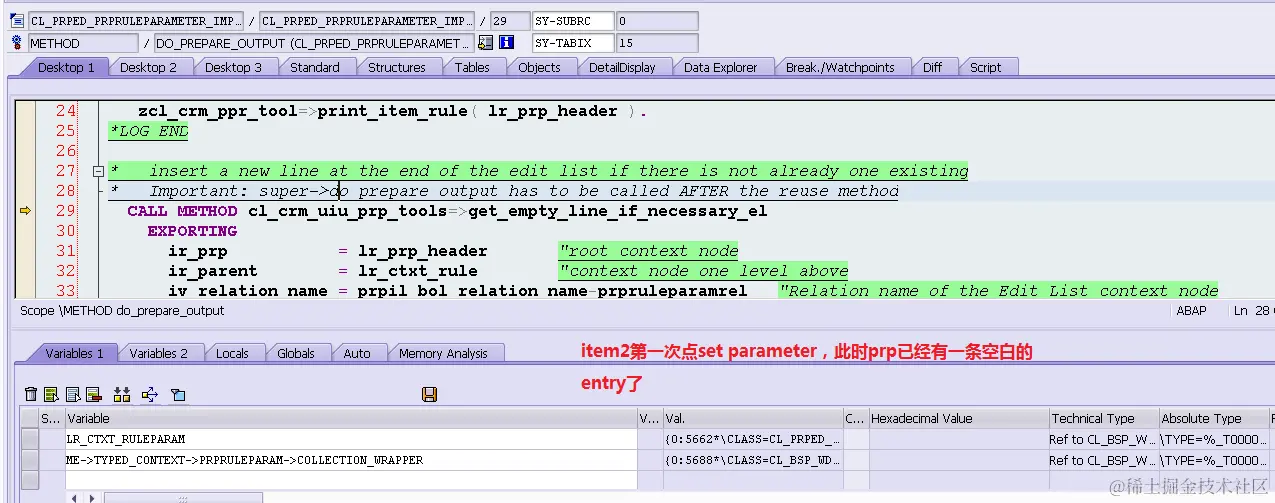The width and height of the screenshot is (1275, 503).
Task: Click the Hexadecimal Value column header
Action: [x=957, y=418]
